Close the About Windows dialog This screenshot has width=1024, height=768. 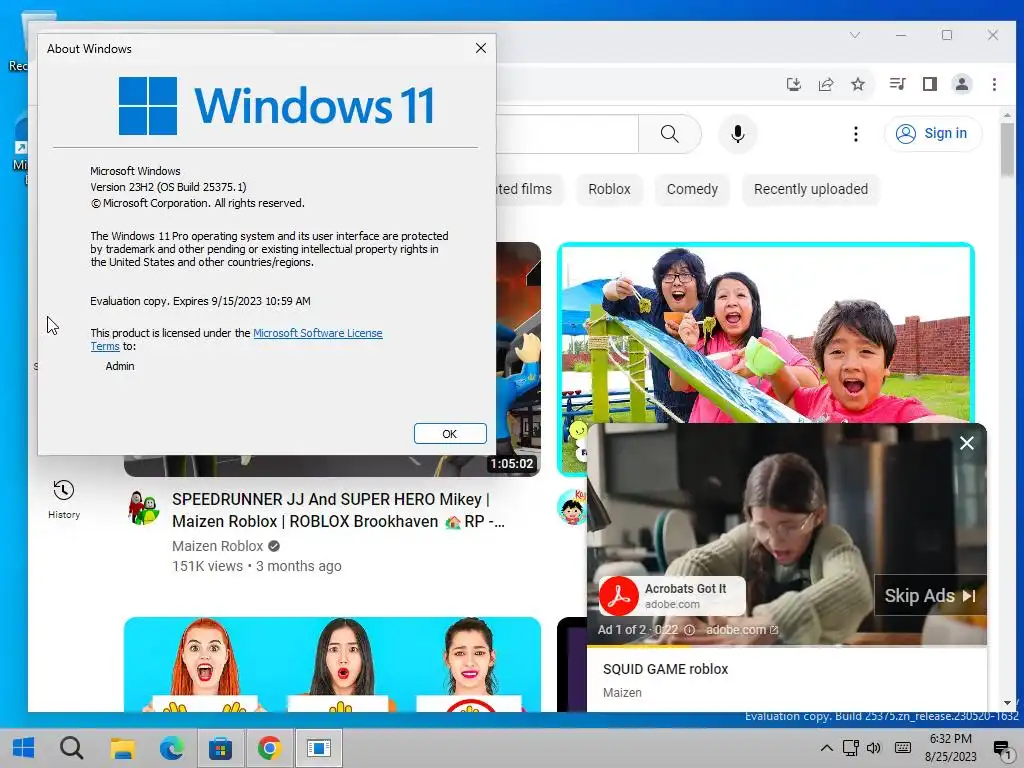481,48
